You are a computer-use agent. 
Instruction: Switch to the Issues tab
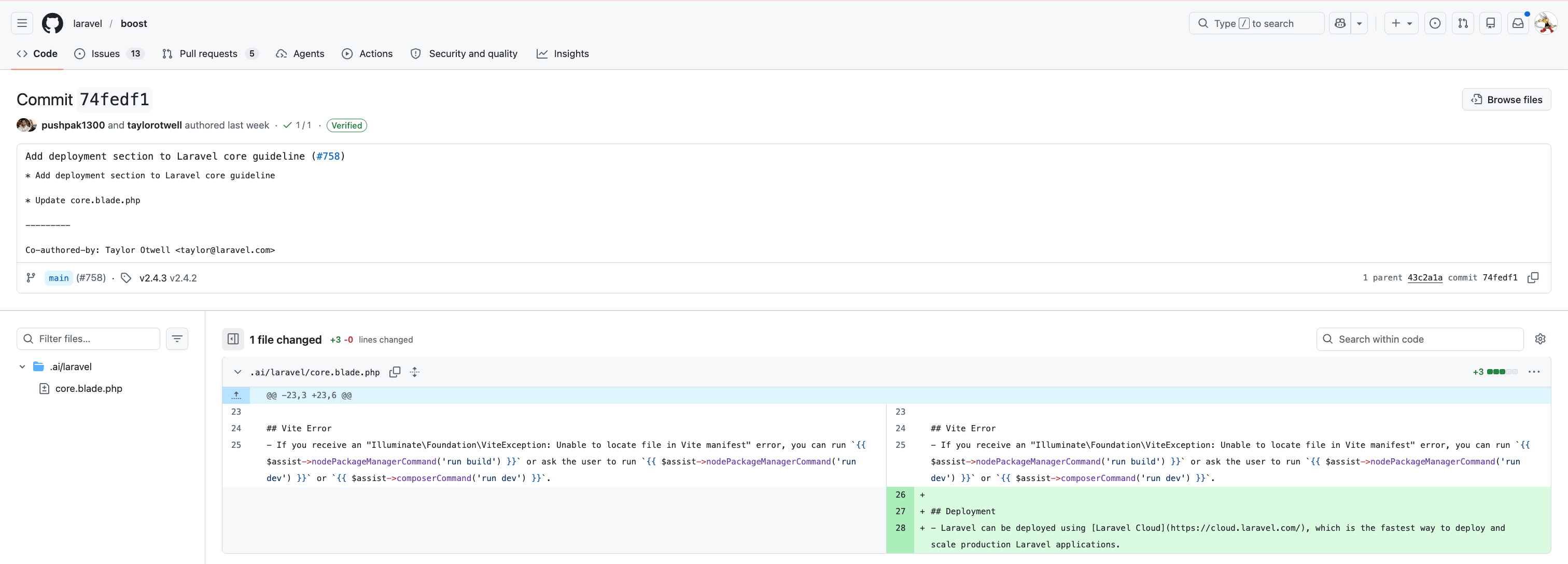click(105, 53)
